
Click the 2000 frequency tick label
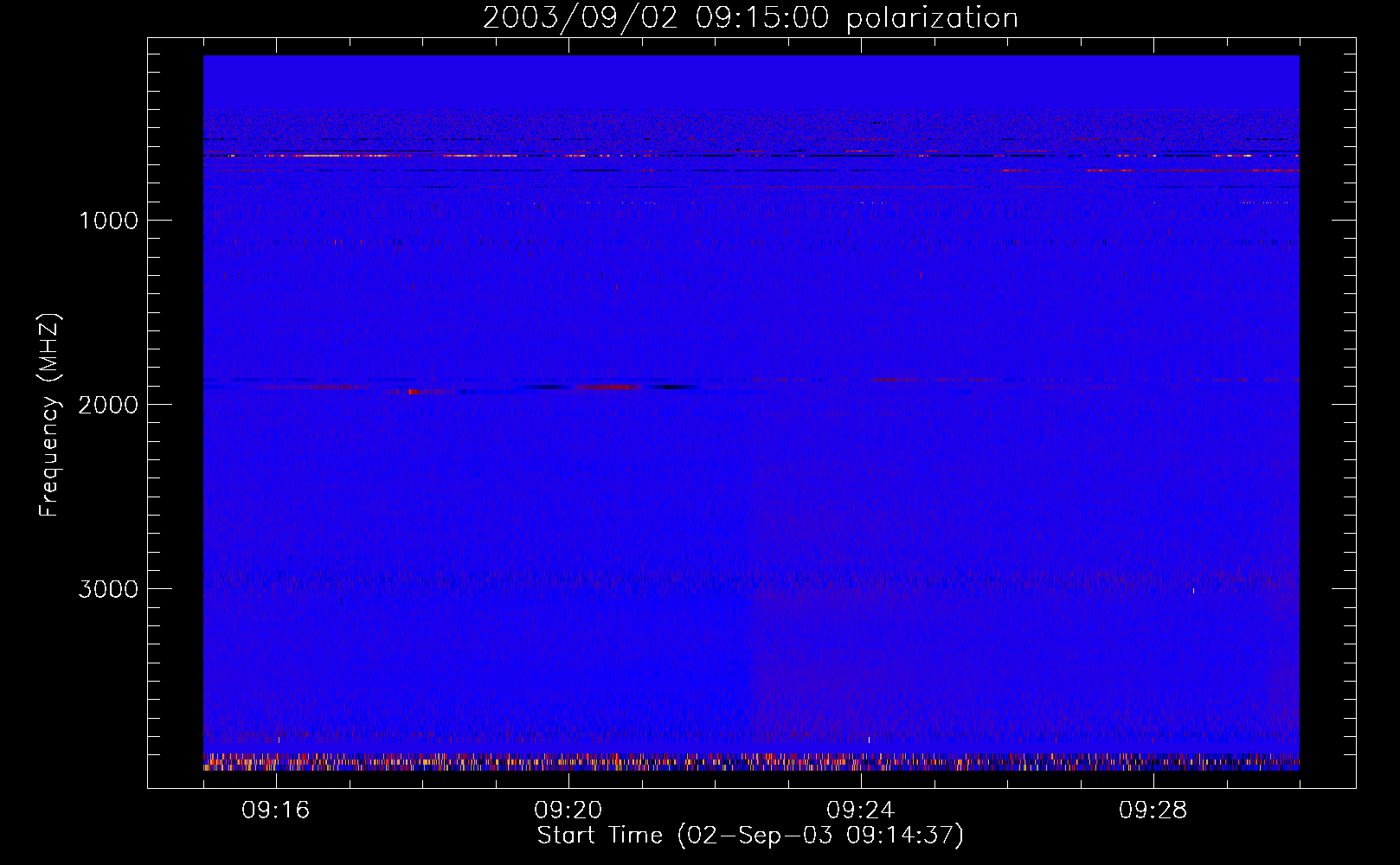pos(108,405)
